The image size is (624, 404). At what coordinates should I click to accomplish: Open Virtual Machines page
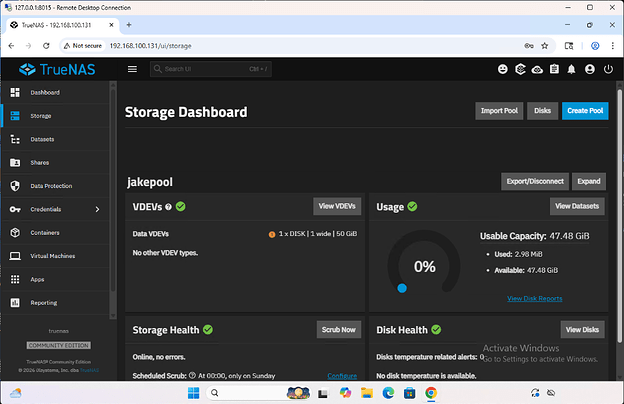tap(56, 256)
